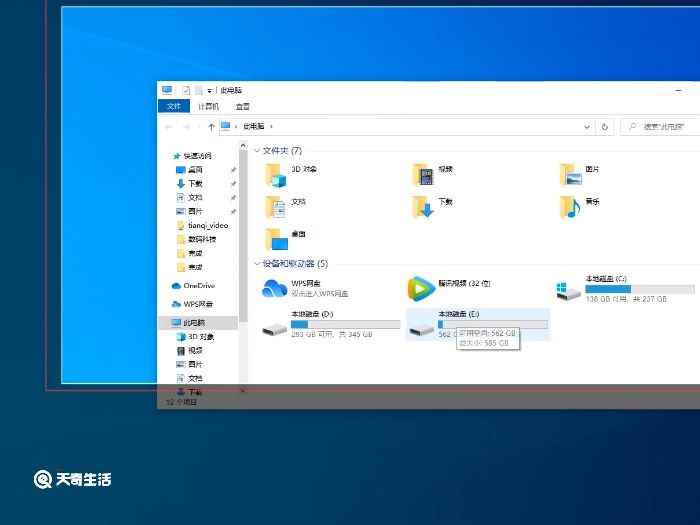This screenshot has width=700, height=525.
Task: Switch to the 计算机 ribbon tab
Action: point(208,106)
